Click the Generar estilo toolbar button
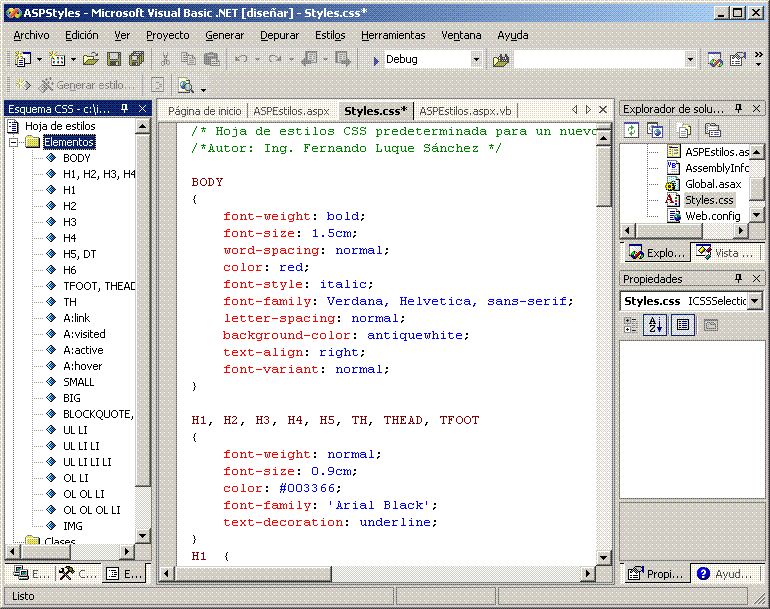 [87, 85]
